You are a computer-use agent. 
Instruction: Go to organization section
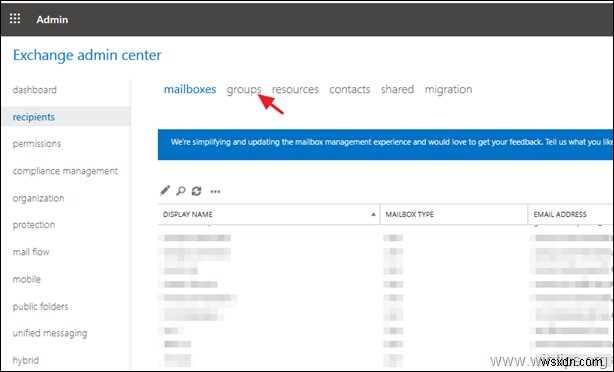38,198
